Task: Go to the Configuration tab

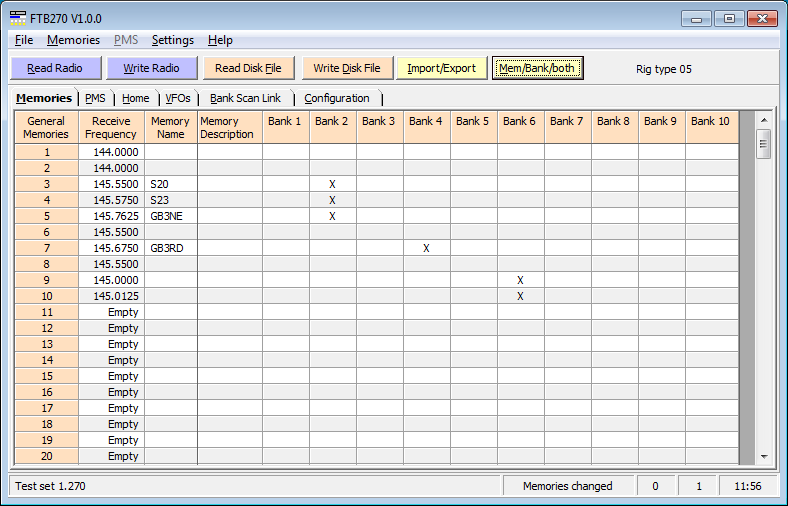Action: [337, 98]
